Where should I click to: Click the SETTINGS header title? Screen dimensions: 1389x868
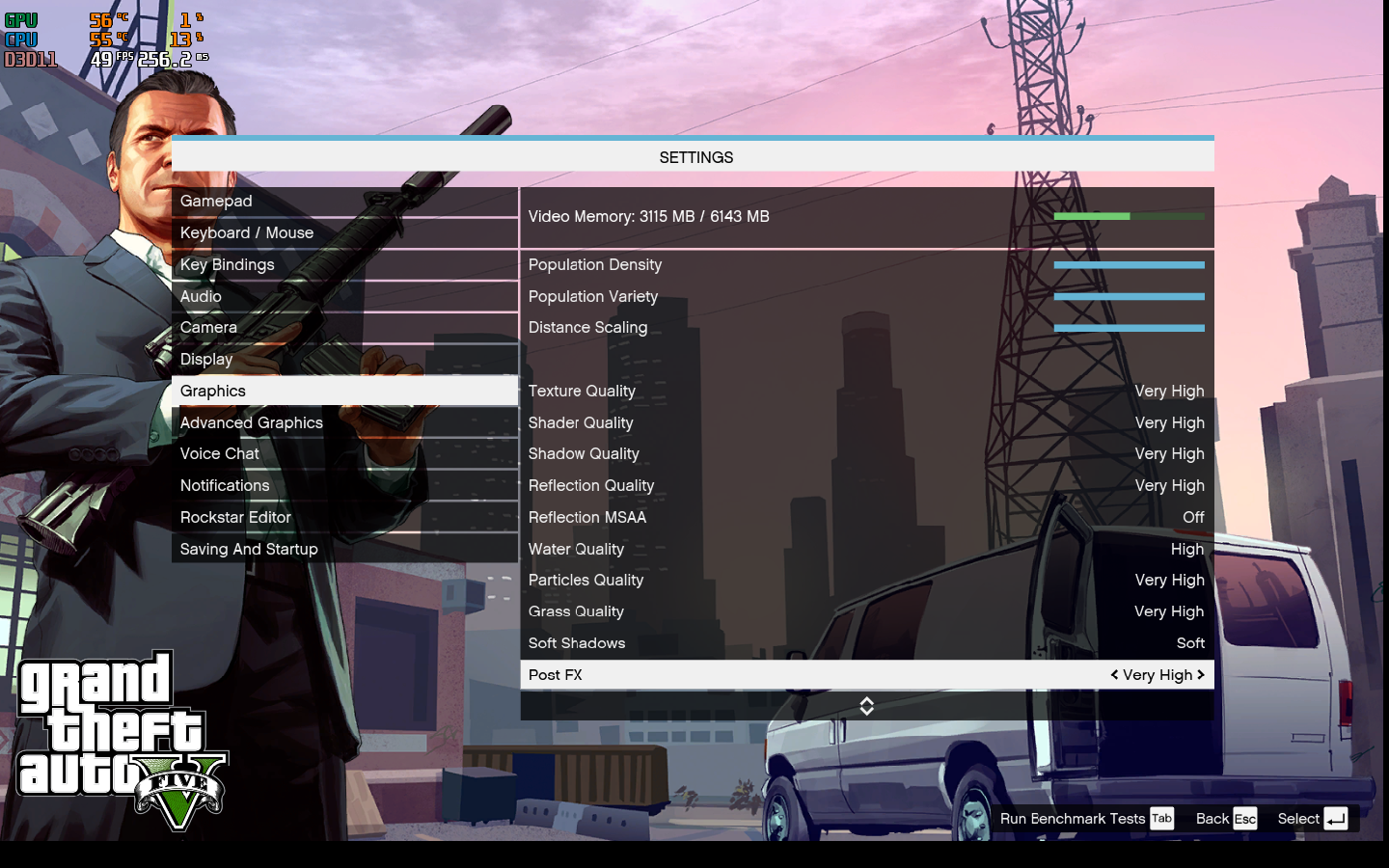tap(696, 157)
